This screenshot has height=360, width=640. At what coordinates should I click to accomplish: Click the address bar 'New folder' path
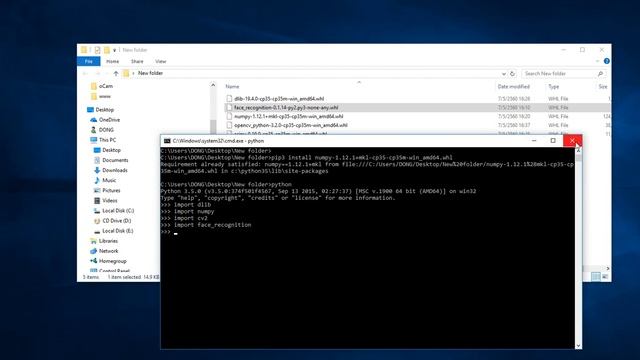click(x=150, y=73)
